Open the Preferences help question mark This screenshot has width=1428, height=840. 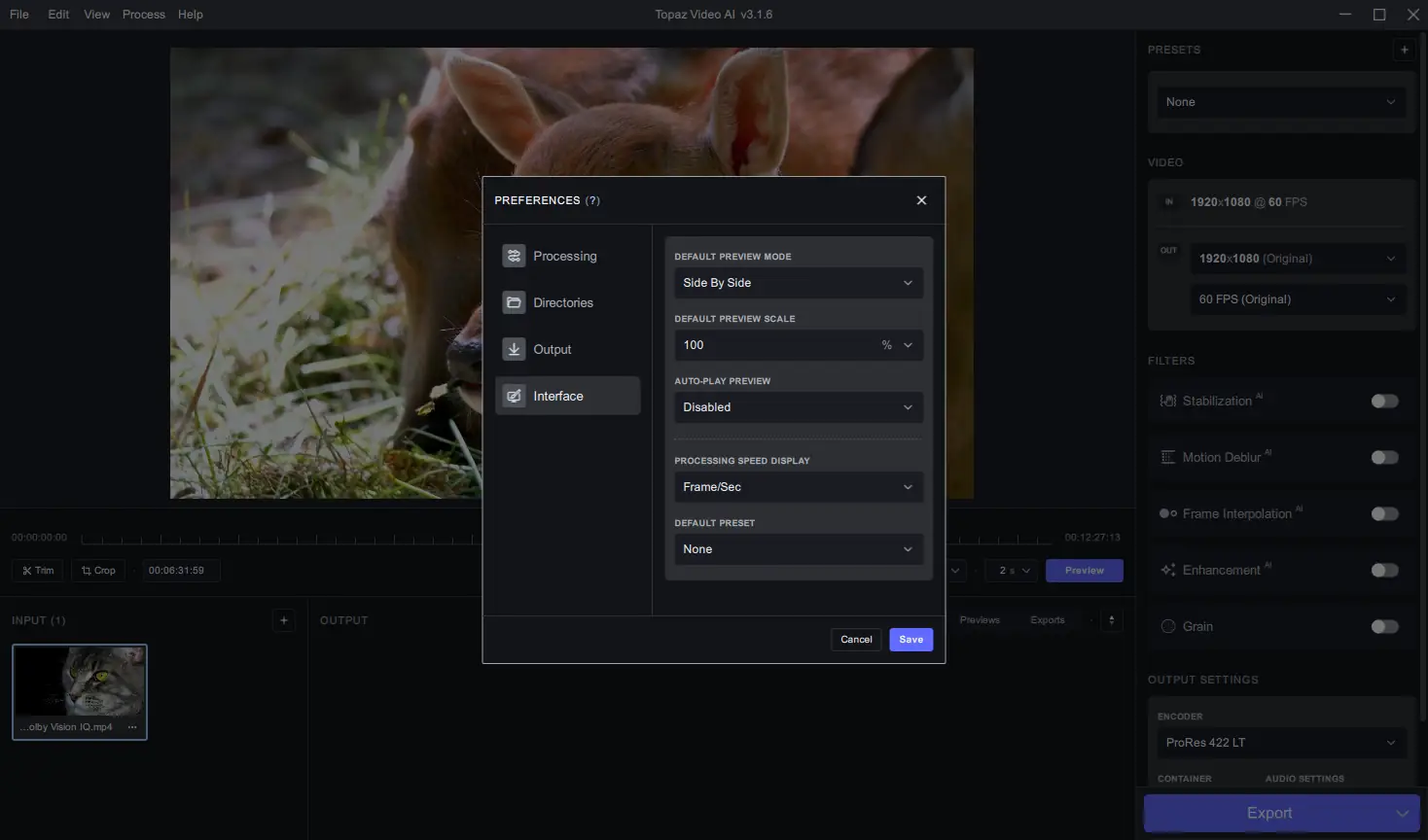(x=592, y=200)
